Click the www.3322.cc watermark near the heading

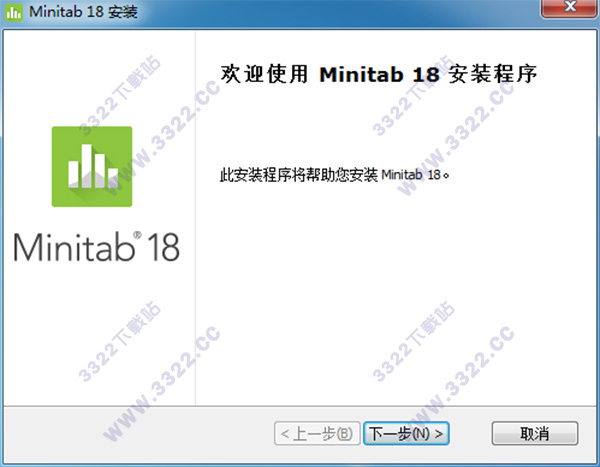(457, 138)
